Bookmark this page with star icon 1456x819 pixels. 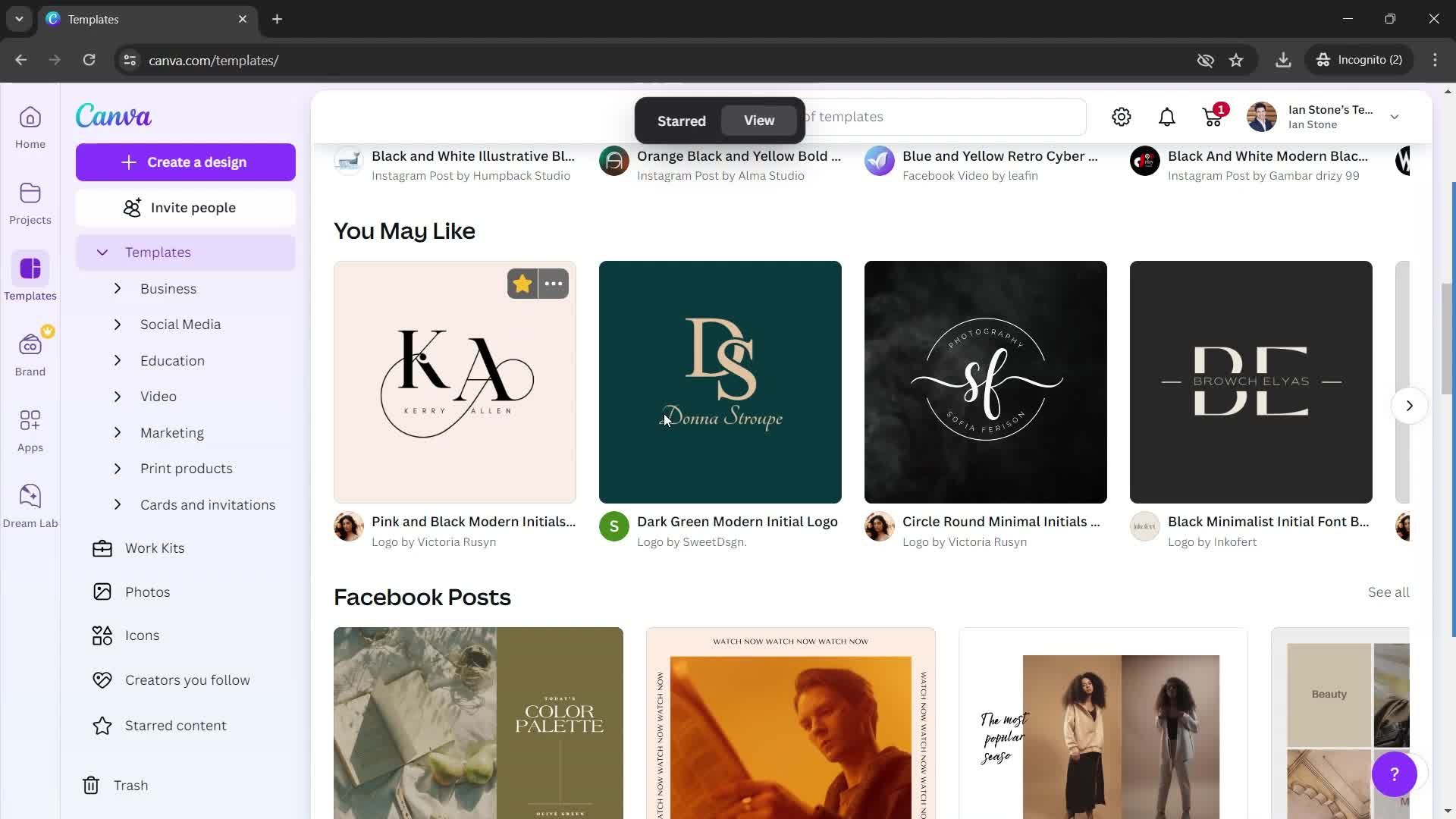(1236, 60)
